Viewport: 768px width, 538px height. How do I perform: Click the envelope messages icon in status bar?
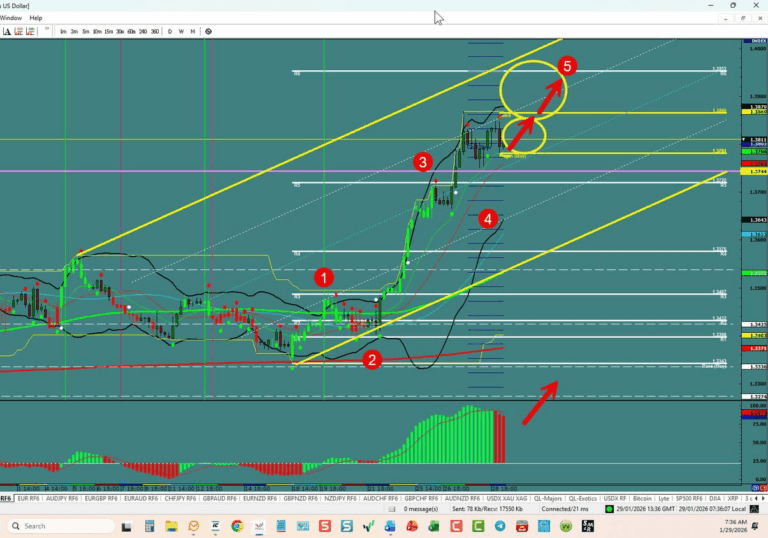[392, 509]
